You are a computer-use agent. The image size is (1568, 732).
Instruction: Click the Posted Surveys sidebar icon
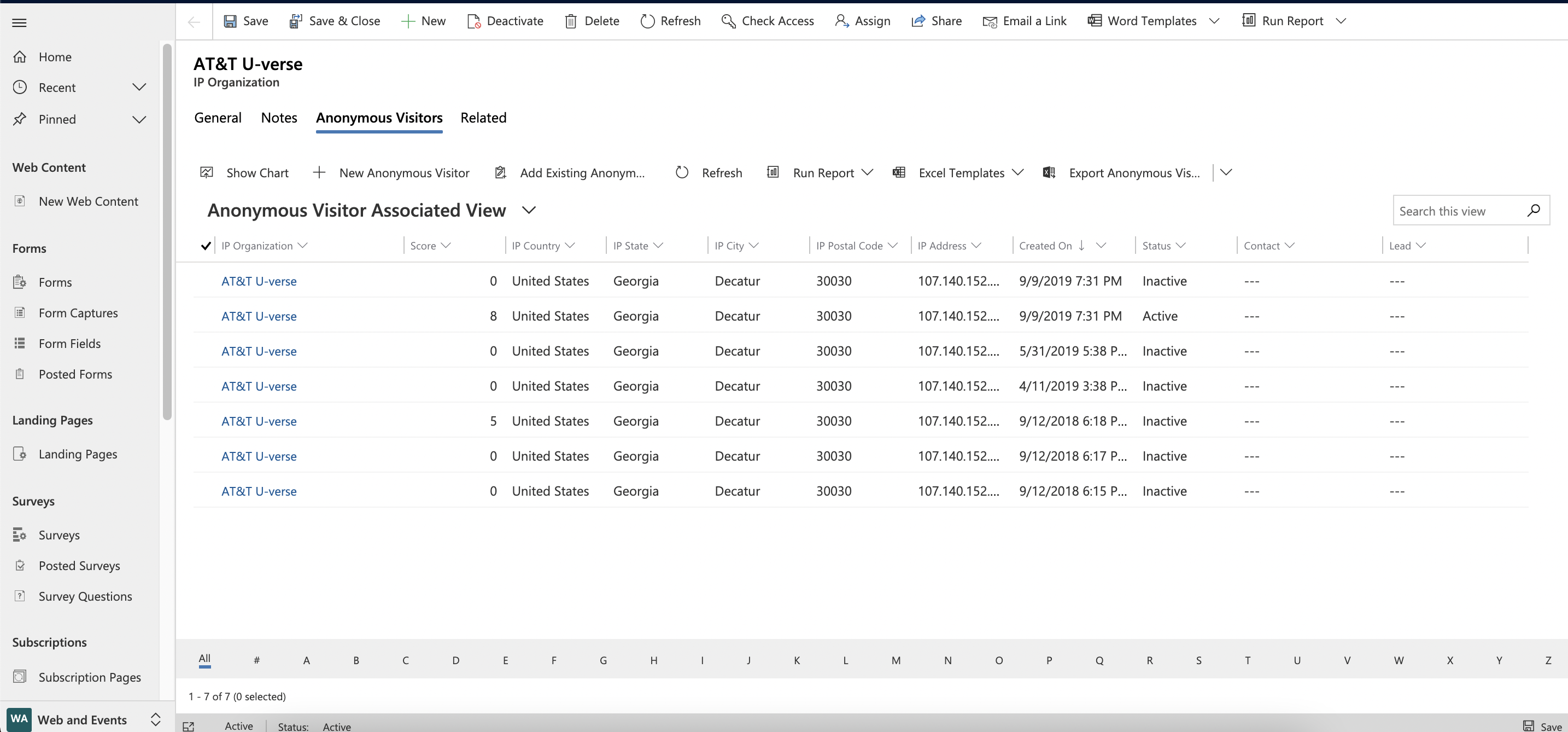(20, 565)
